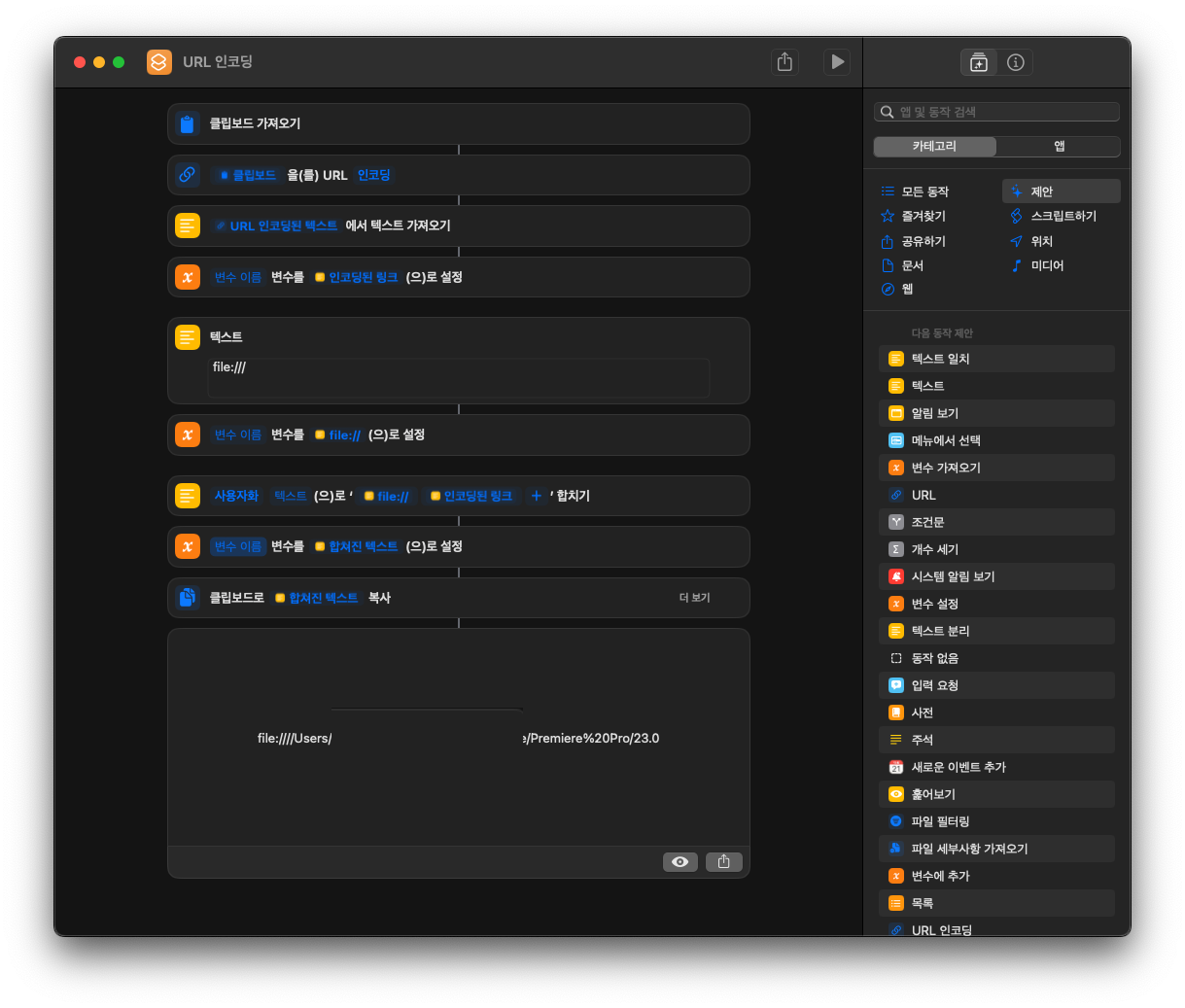Click the 변수에 추가 suggestion icon
Screen dimensions: 1185x1008
click(x=896, y=876)
